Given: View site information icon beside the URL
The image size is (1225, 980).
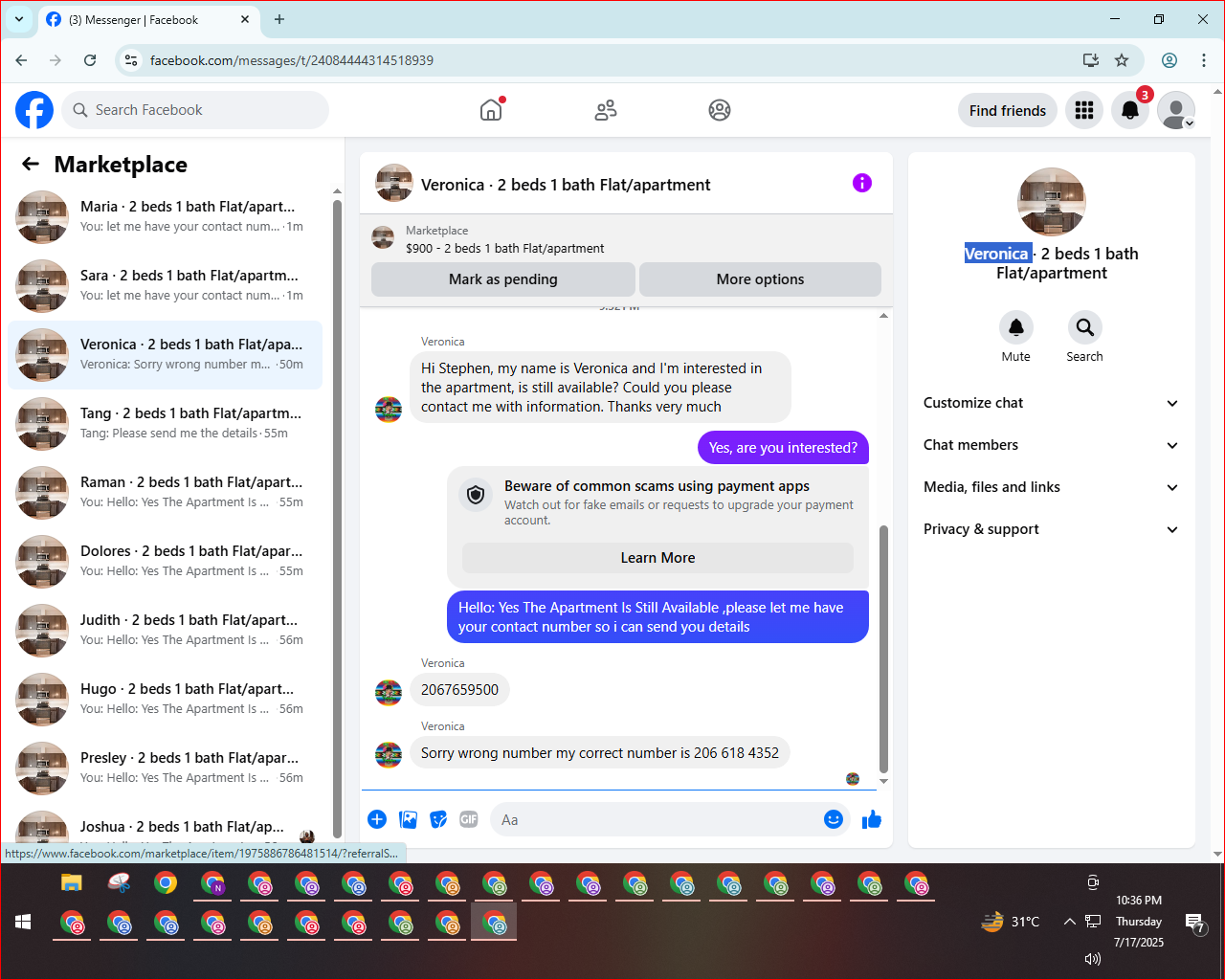Looking at the screenshot, I should click(131, 60).
